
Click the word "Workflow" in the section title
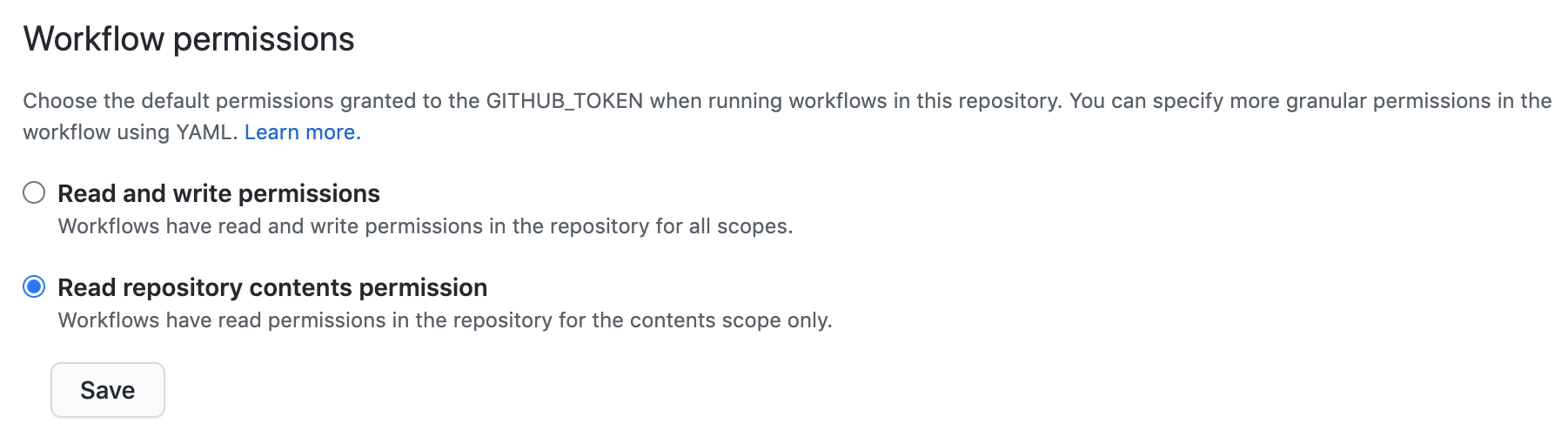pos(94,39)
